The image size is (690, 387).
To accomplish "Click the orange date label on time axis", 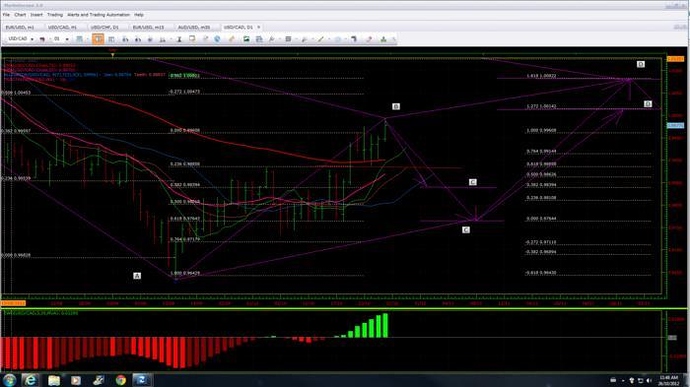I will (13, 303).
